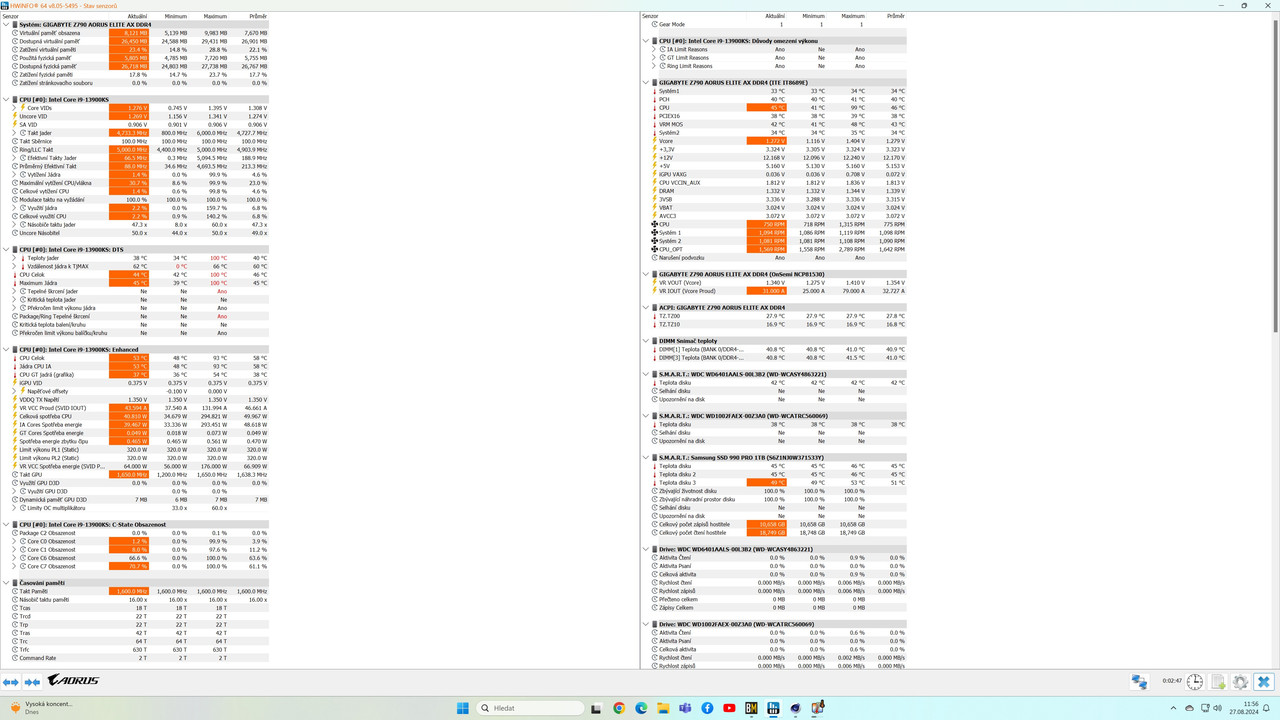Expand the Teploty Jader row

coord(15,258)
